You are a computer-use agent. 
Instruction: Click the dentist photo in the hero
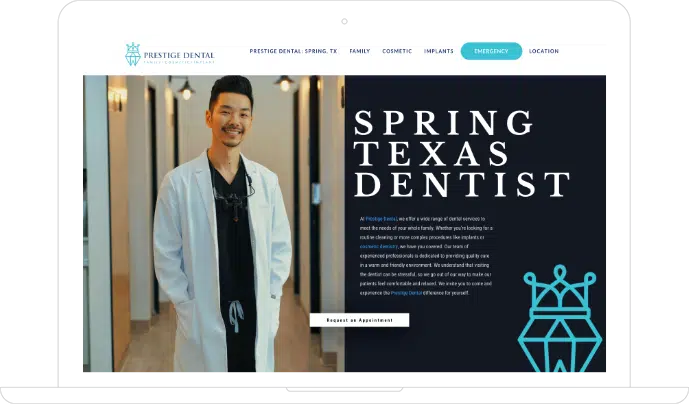214,223
